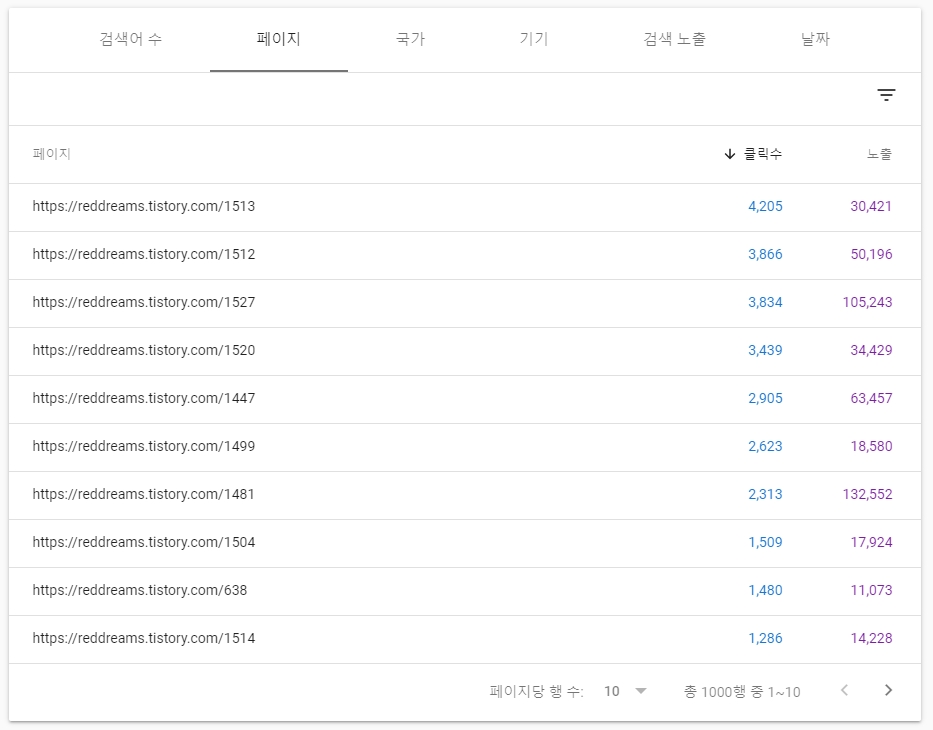Open the table filter icon
Viewport: 933px width, 730px height.
pyautogui.click(x=886, y=95)
